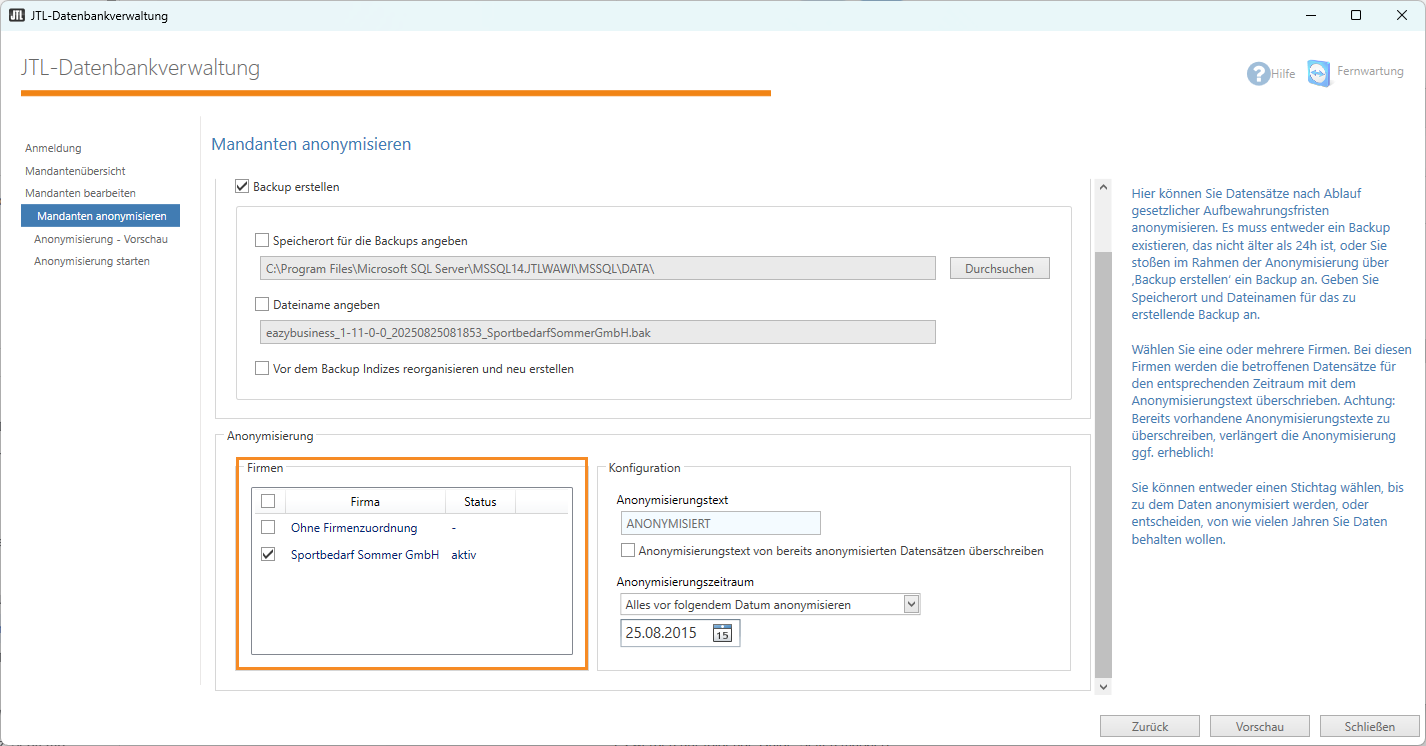This screenshot has height=746, width=1426.
Task: Launch Fernwartung TeamViewer icon
Action: (1319, 73)
